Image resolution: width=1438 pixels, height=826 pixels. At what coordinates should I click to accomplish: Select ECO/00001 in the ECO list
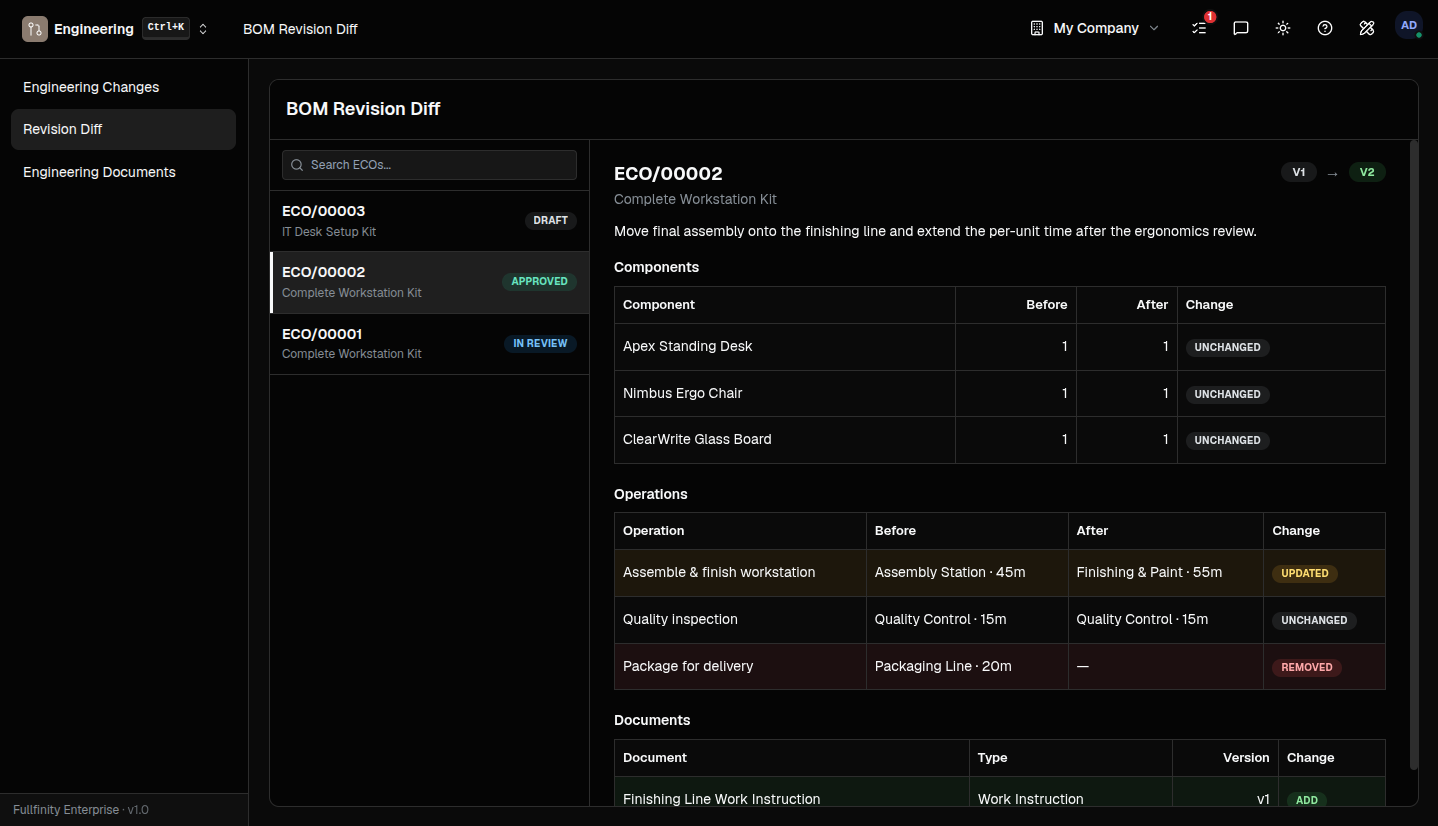tap(429, 343)
